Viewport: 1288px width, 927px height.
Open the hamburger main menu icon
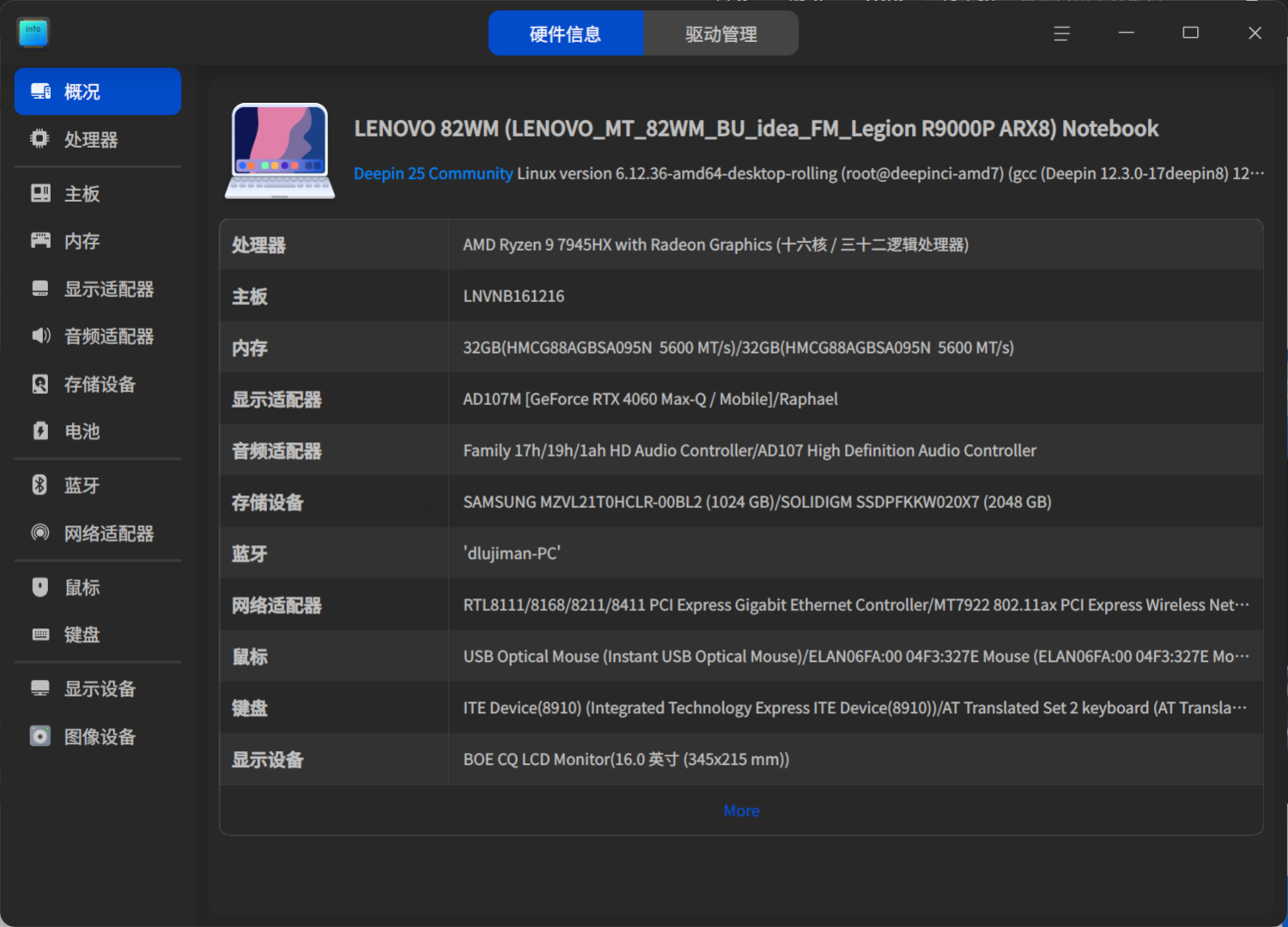tap(1062, 33)
